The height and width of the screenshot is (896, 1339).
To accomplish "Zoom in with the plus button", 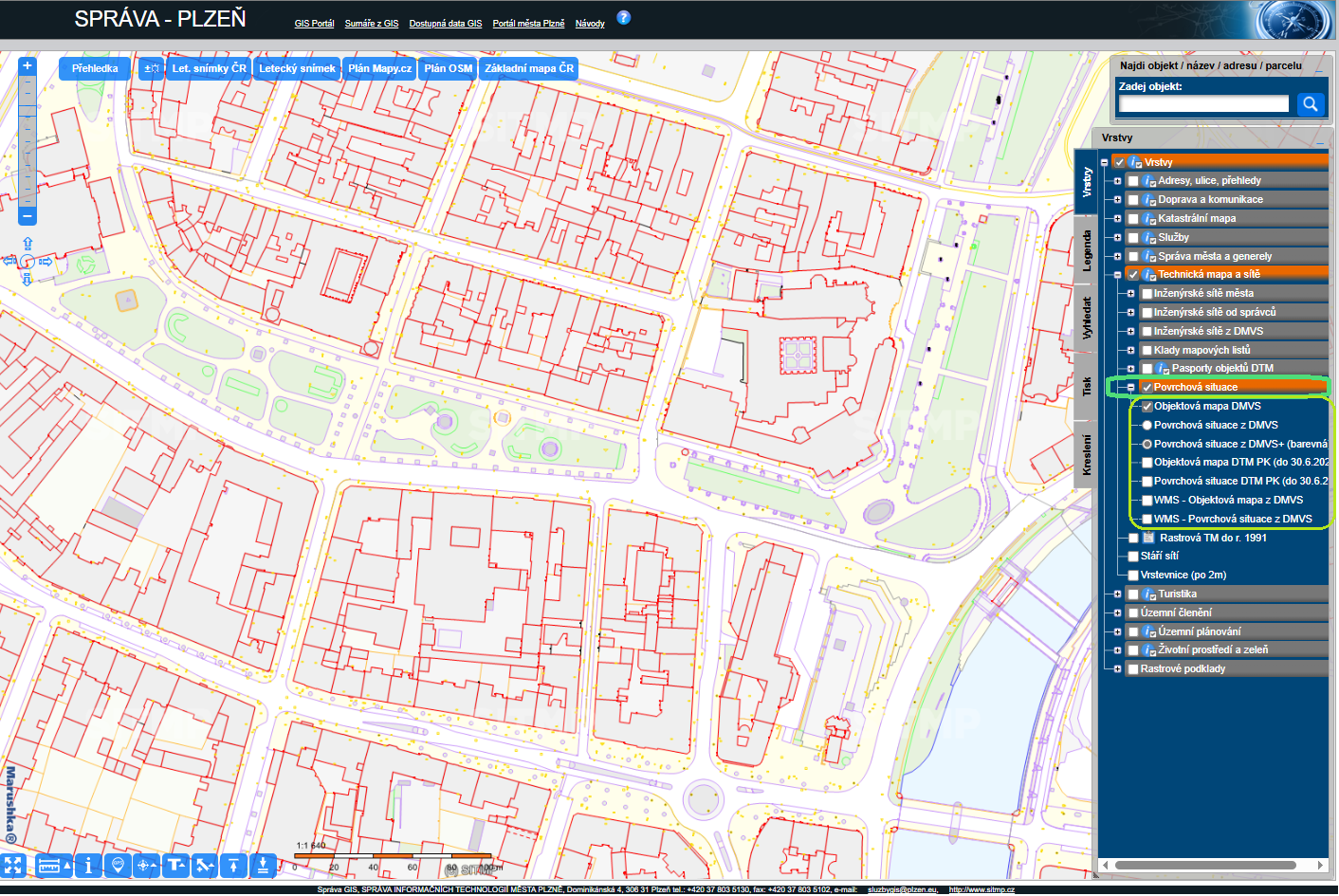I will (x=28, y=66).
